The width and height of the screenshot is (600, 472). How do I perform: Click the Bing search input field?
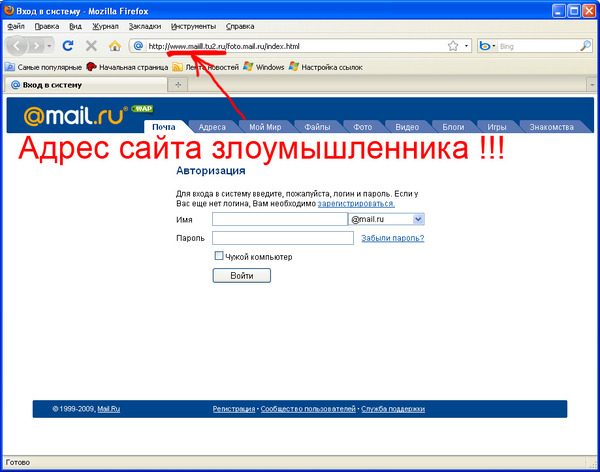coord(538,46)
